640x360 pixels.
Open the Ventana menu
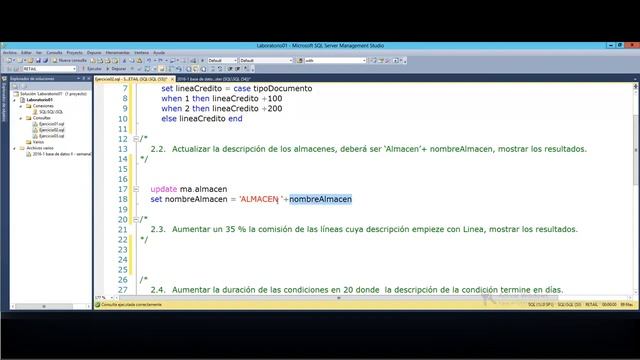(x=142, y=53)
